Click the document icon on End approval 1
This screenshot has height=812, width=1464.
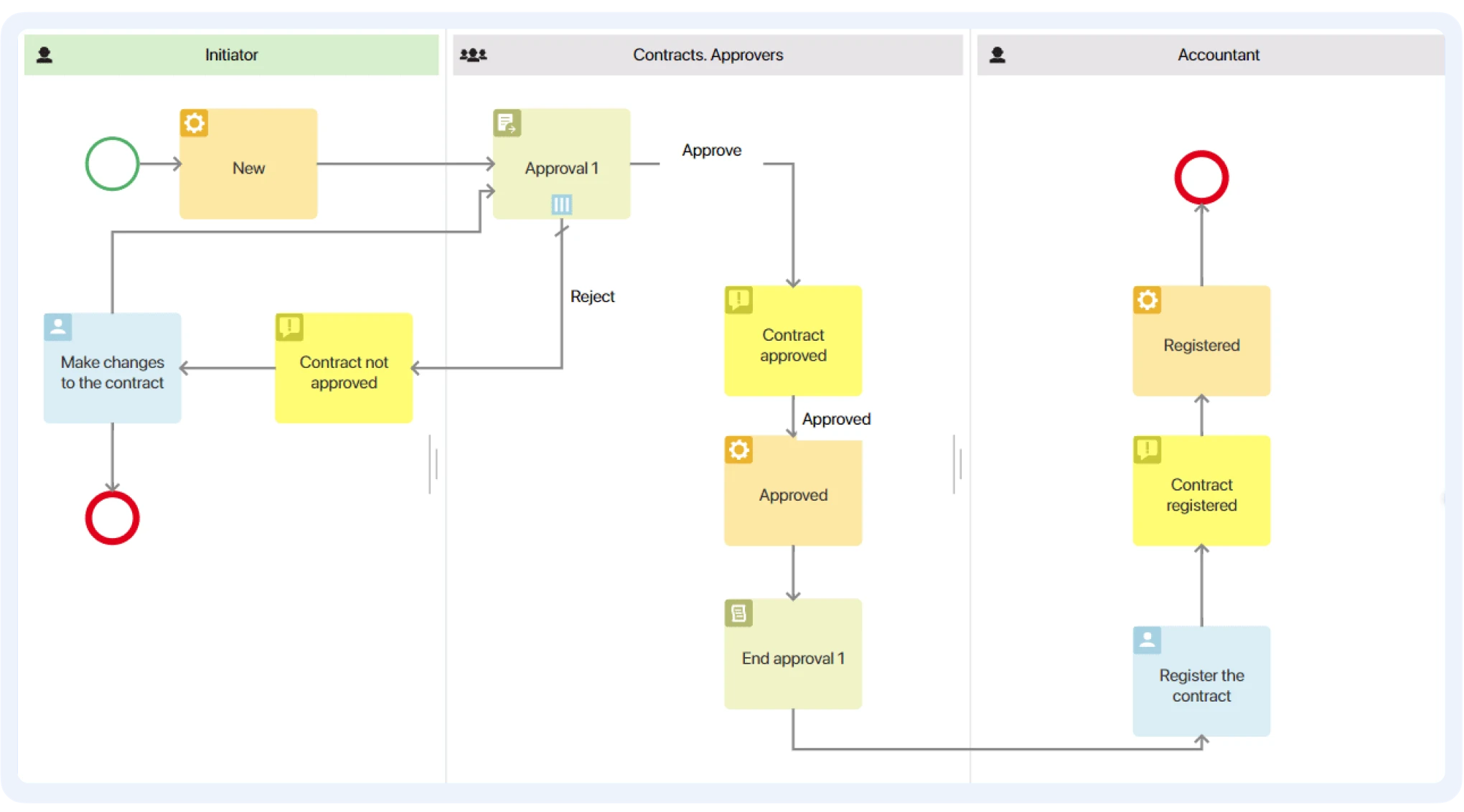[738, 613]
